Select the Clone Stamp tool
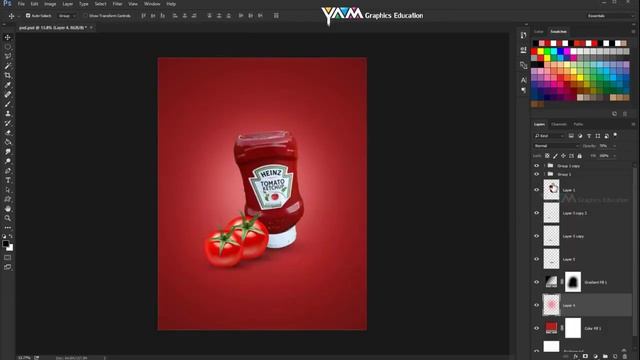The height and width of the screenshot is (360, 640). (8, 113)
